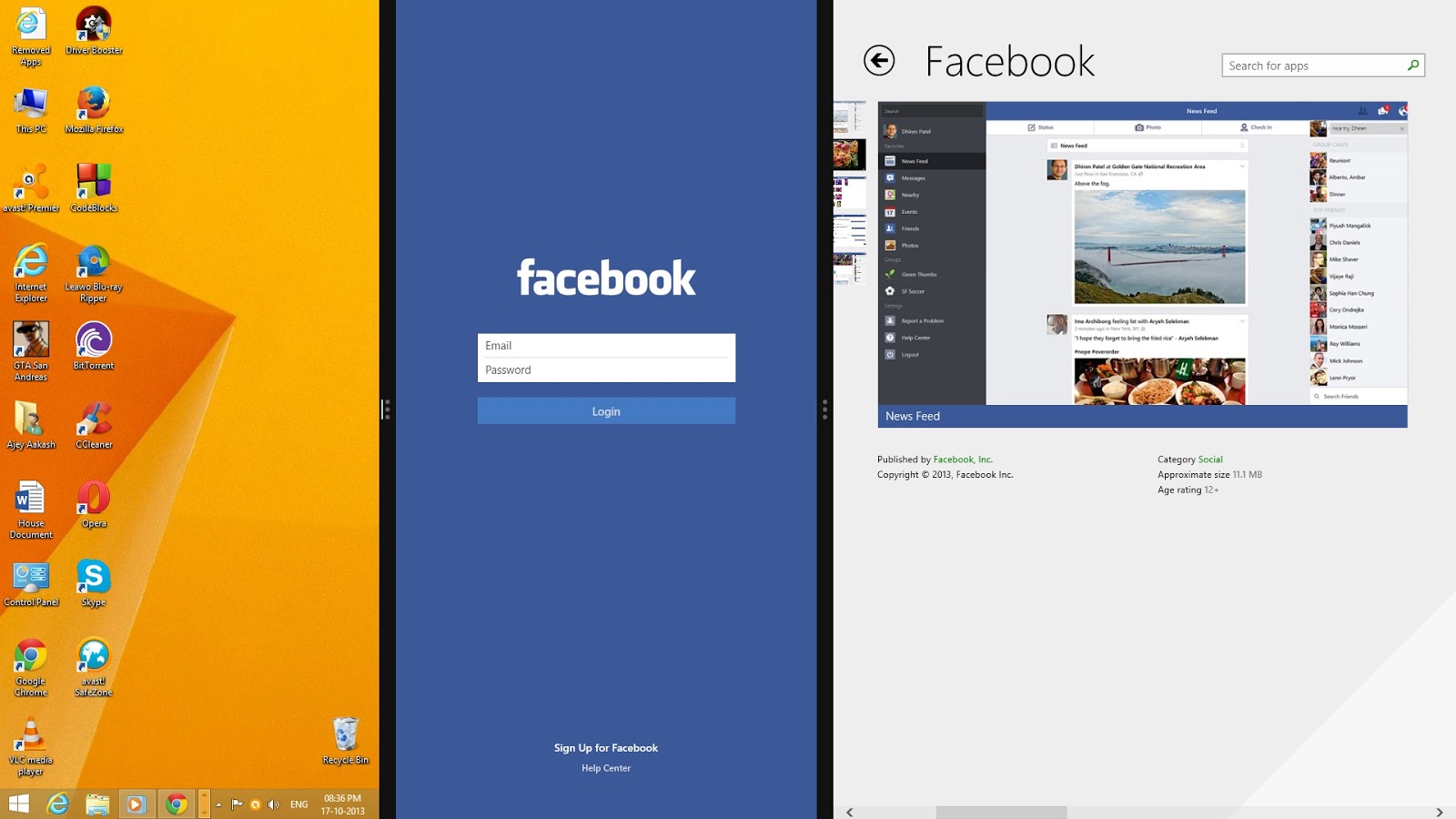Launch avast! SafeZone desktop icon
The height and width of the screenshot is (819, 1456).
[x=94, y=667]
